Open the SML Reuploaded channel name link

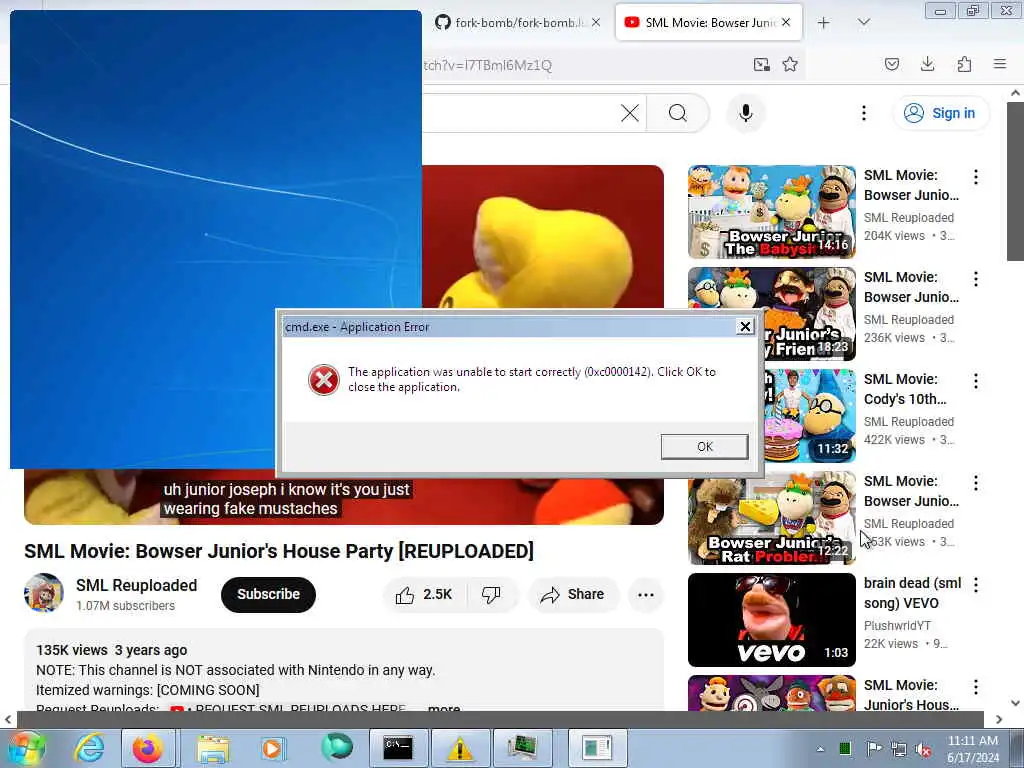coord(136,585)
